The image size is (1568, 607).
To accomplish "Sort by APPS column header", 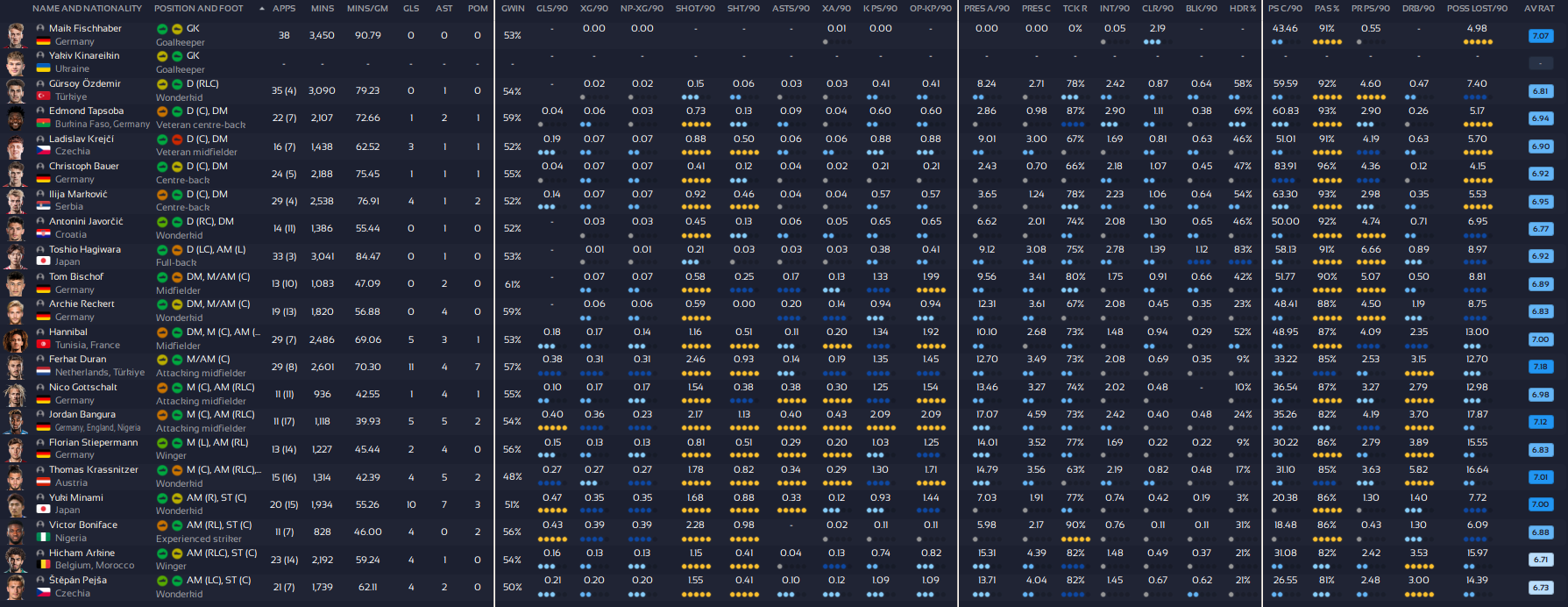I will (x=284, y=9).
